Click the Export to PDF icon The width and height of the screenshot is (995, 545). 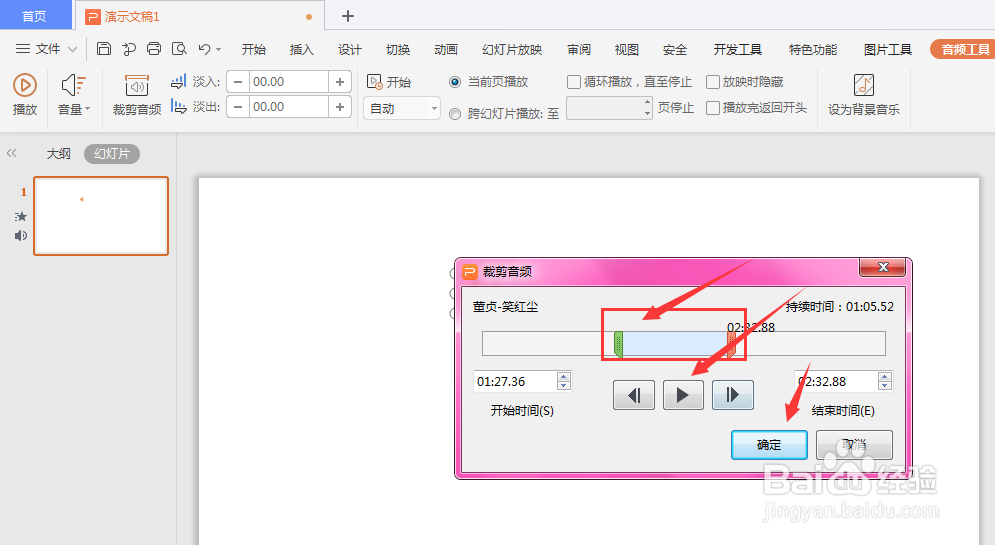pos(129,49)
